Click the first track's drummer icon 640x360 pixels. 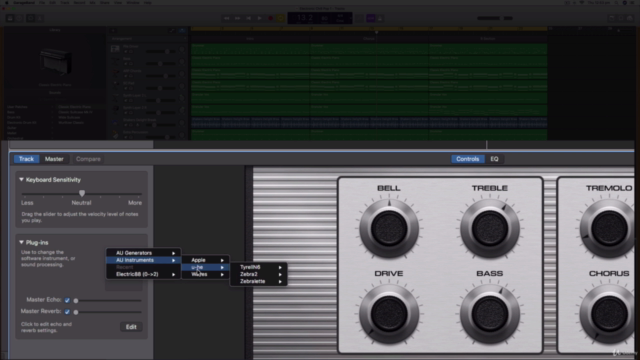point(115,49)
